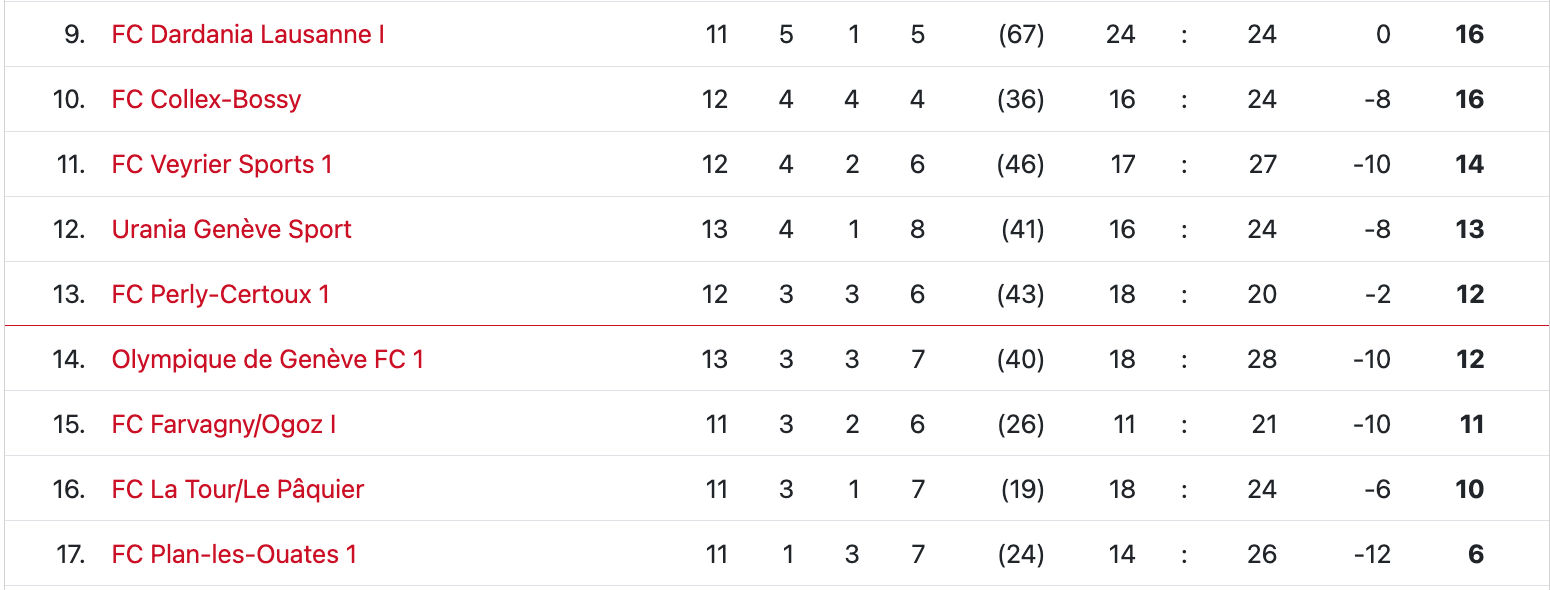Viewport: 1550px width, 590px height.
Task: Select the FC La Tour/Le Pâquier link
Action: tap(237, 490)
